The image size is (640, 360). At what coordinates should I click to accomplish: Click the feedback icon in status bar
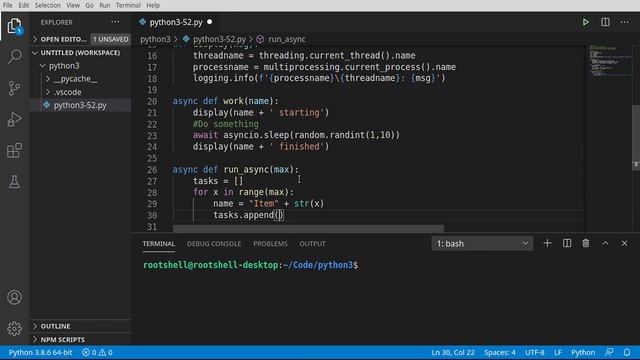point(609,352)
